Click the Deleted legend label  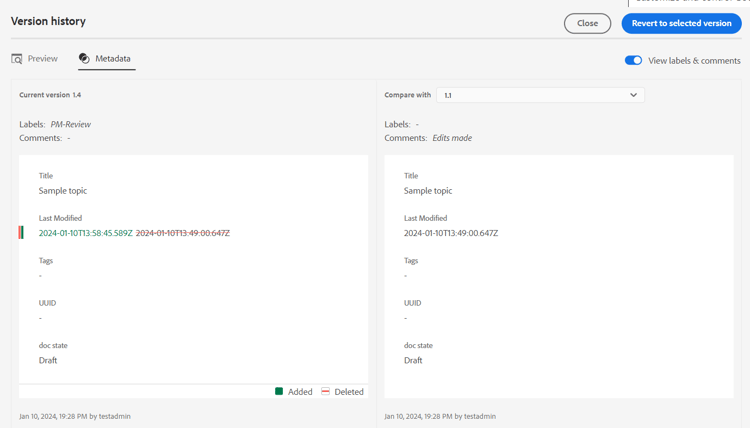tap(349, 392)
